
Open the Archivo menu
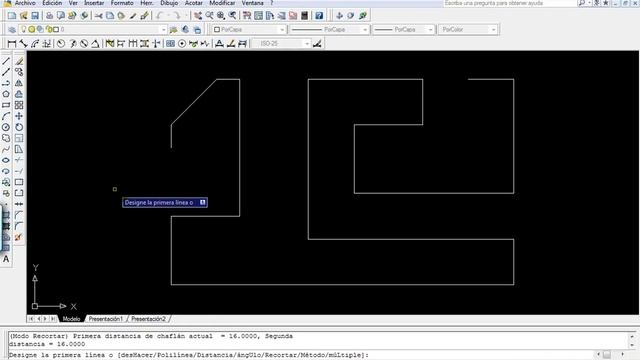point(25,3)
